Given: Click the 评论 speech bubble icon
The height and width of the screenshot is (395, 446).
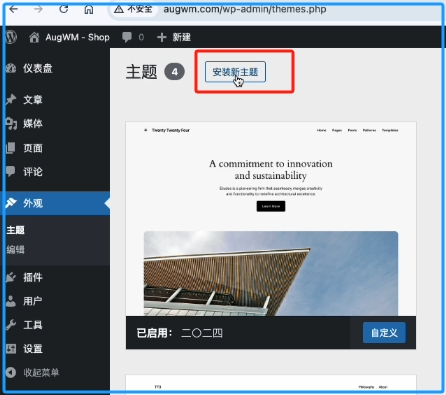Looking at the screenshot, I should pyautogui.click(x=11, y=172).
